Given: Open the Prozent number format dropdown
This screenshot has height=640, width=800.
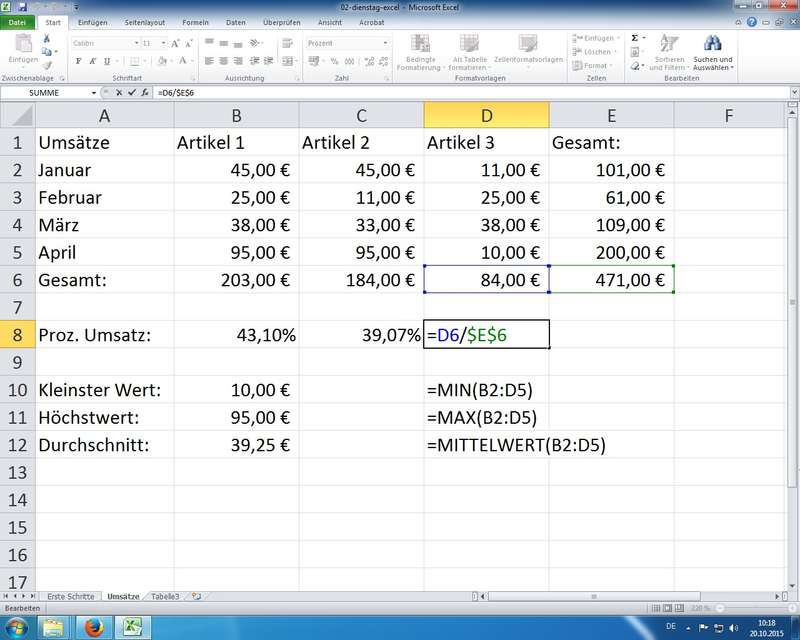Looking at the screenshot, I should 385,43.
